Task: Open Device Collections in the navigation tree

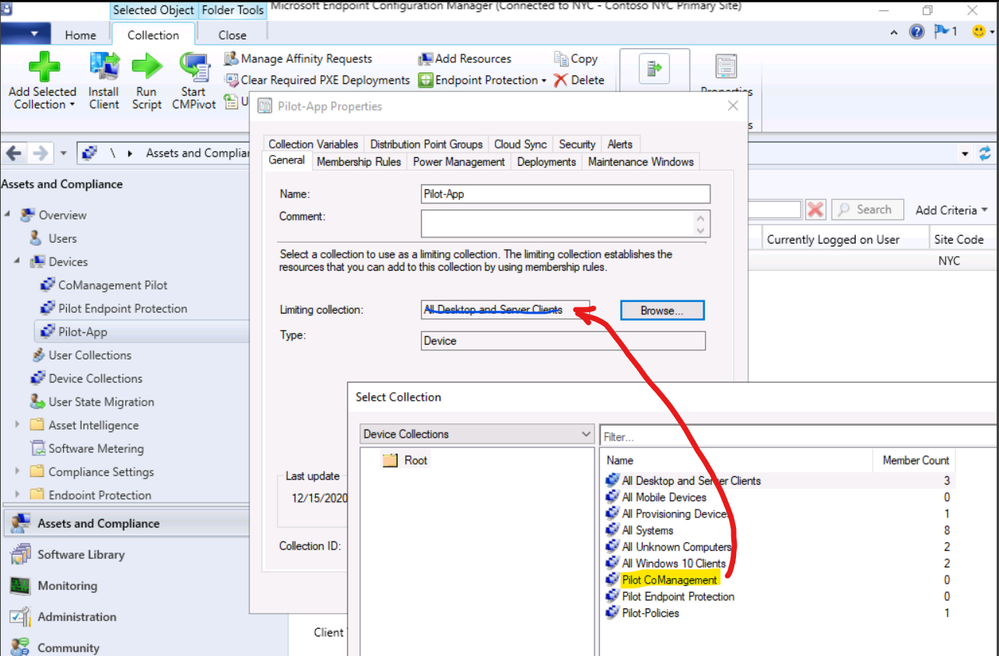Action: coord(96,379)
